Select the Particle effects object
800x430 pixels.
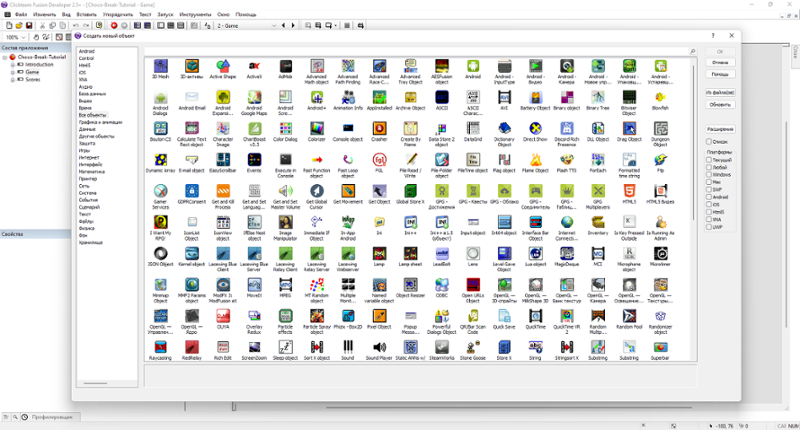285,316
